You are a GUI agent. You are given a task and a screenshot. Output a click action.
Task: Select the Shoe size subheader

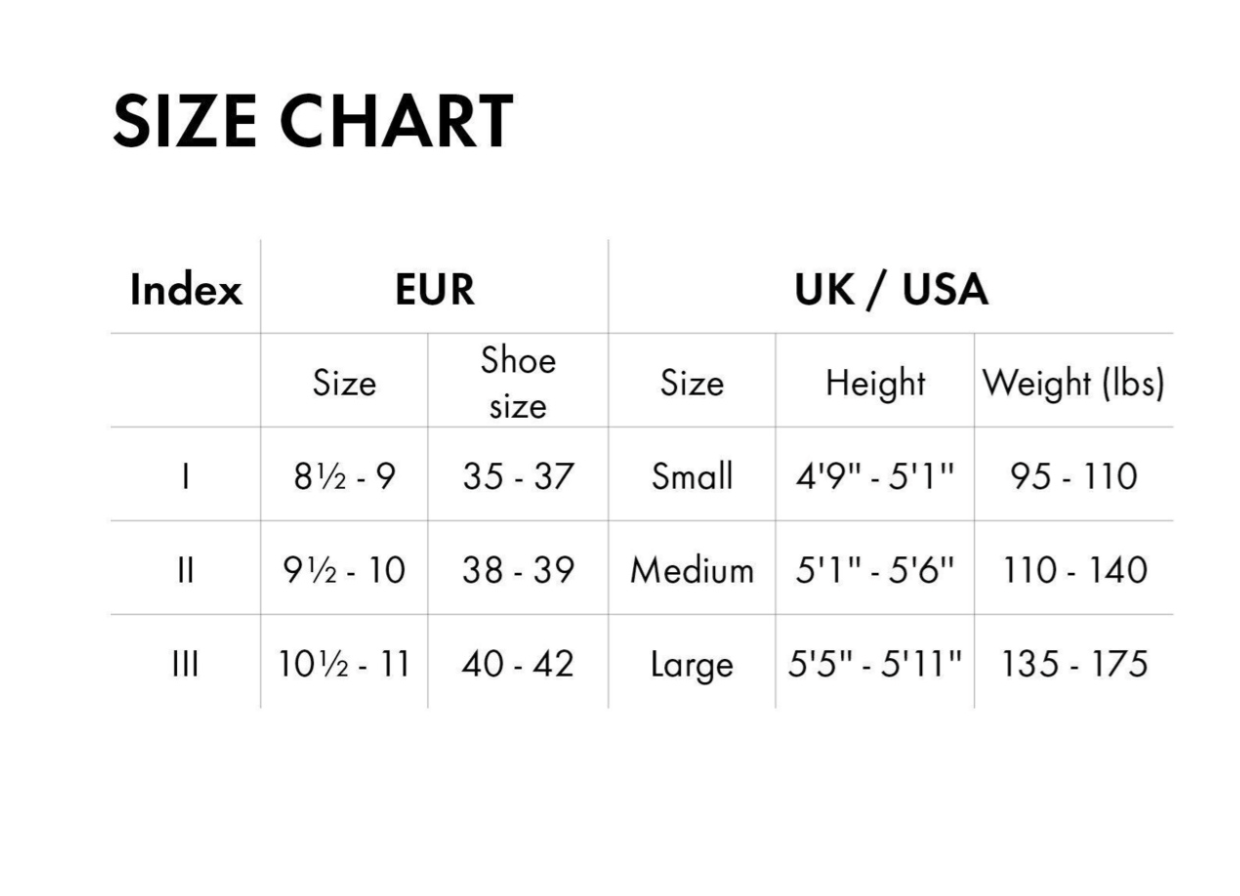[518, 382]
